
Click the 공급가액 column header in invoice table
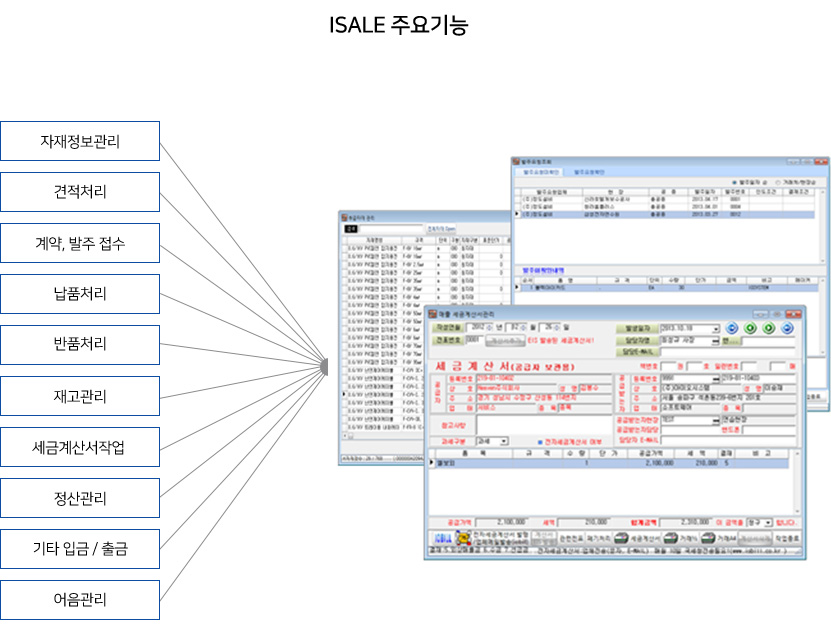[650, 454]
